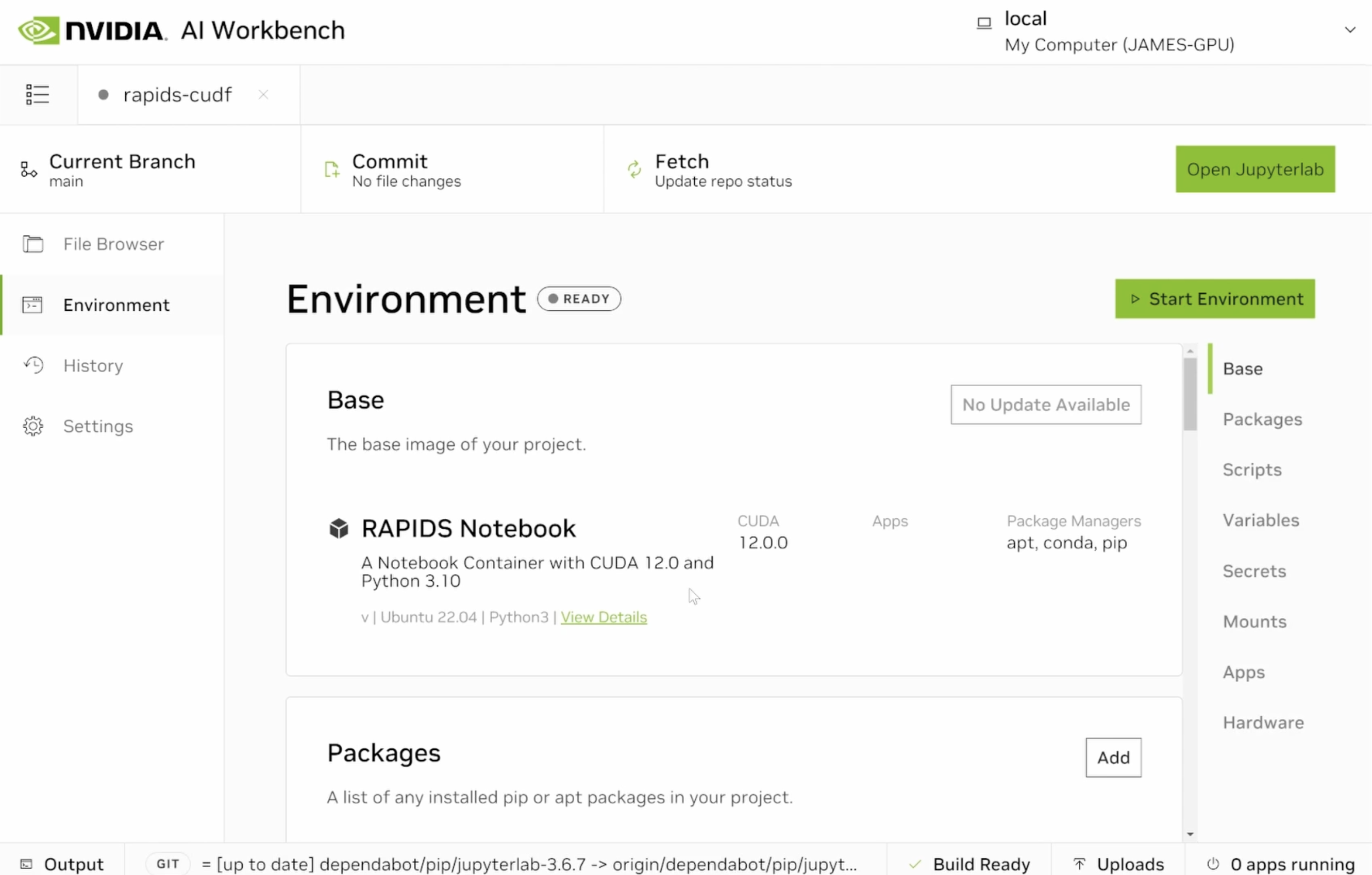This screenshot has height=875, width=1372.
Task: Open the Output panel in status bar
Action: tap(62, 864)
